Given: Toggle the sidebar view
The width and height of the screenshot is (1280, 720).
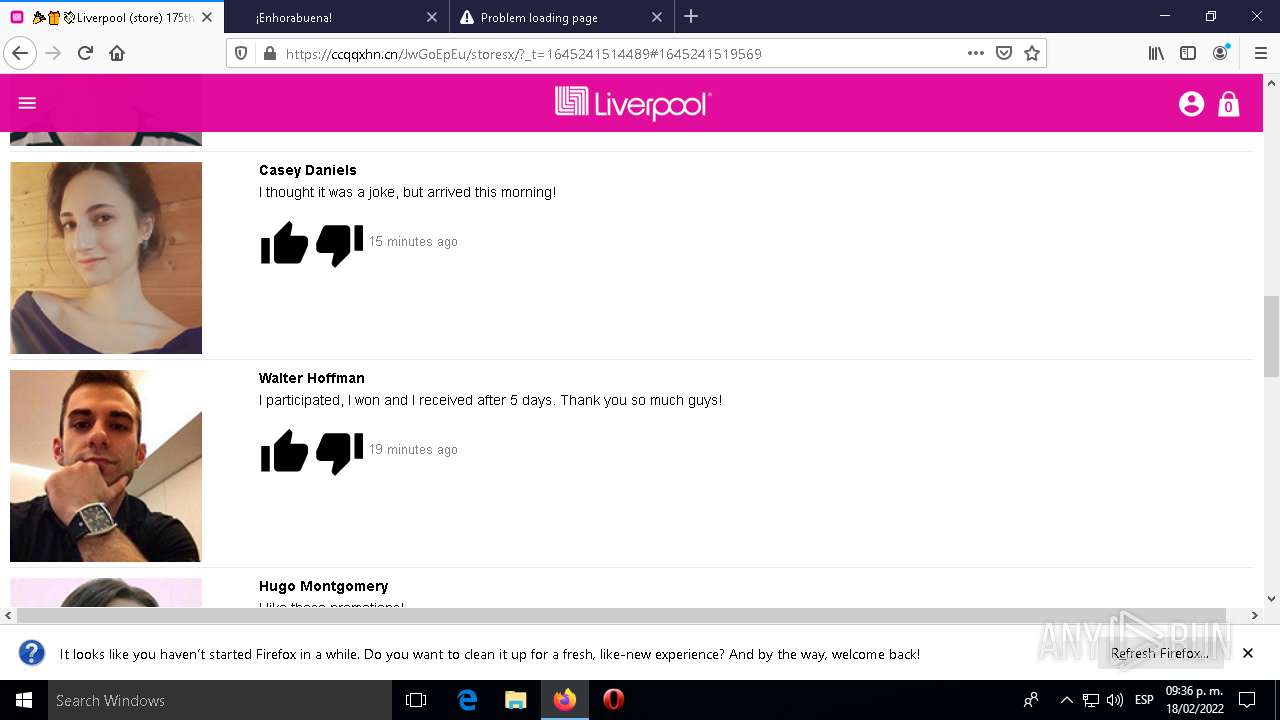Looking at the screenshot, I should coord(1188,54).
